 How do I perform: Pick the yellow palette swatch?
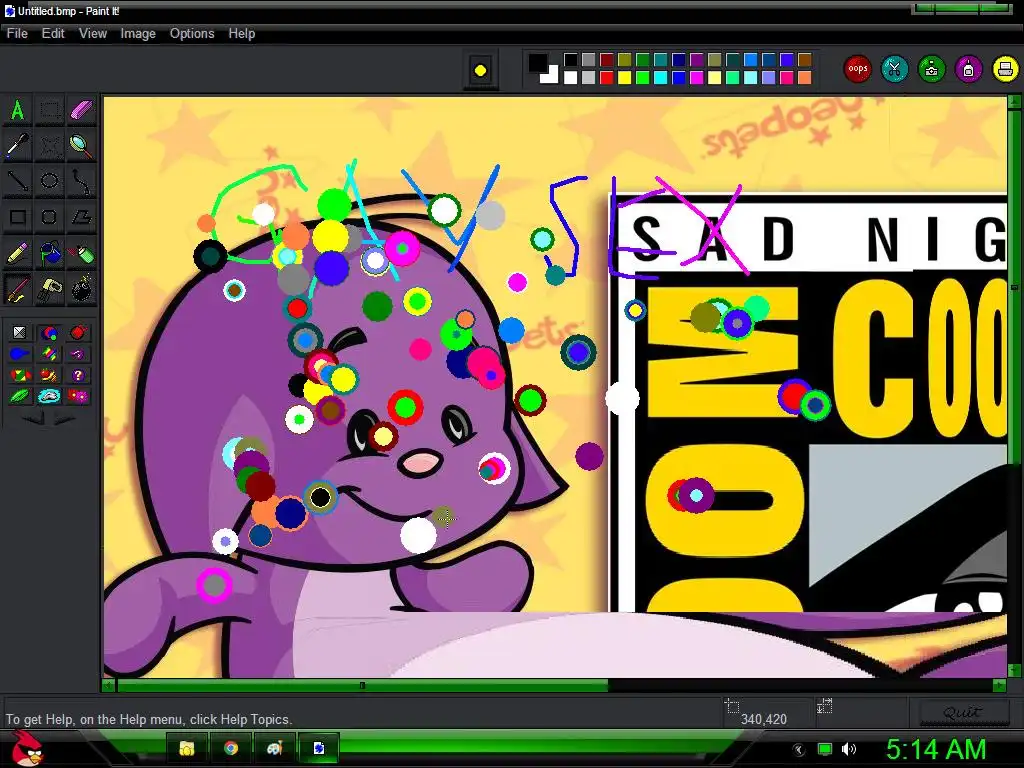coord(625,78)
